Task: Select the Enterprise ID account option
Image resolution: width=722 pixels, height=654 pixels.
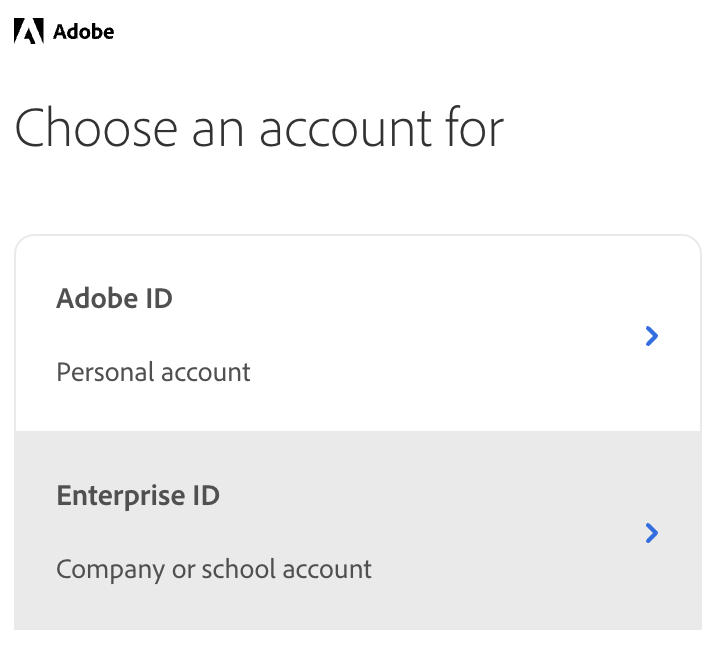Action: [358, 531]
